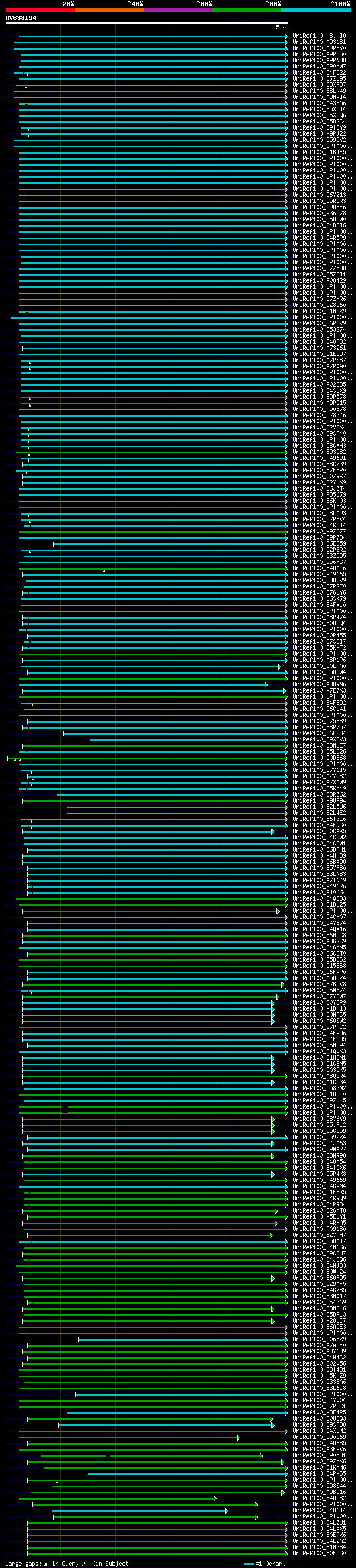Select the UniRef100_Q4PAG5 alignment bar
Image resolution: width=356 pixels, height=1568 pixels.
tap(188, 1473)
